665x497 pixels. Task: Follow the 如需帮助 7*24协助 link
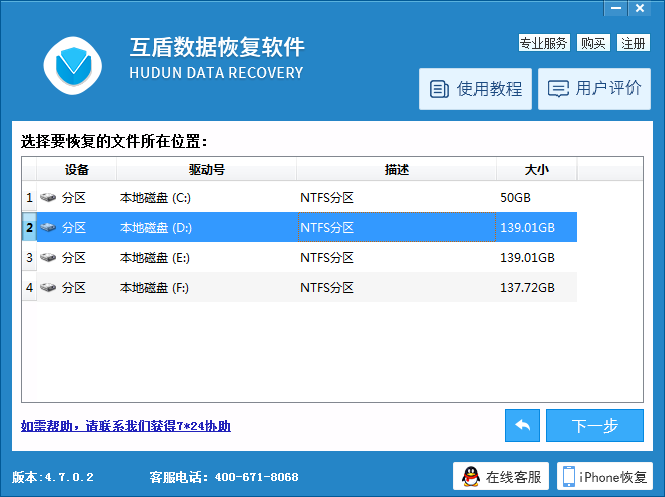coord(126,426)
